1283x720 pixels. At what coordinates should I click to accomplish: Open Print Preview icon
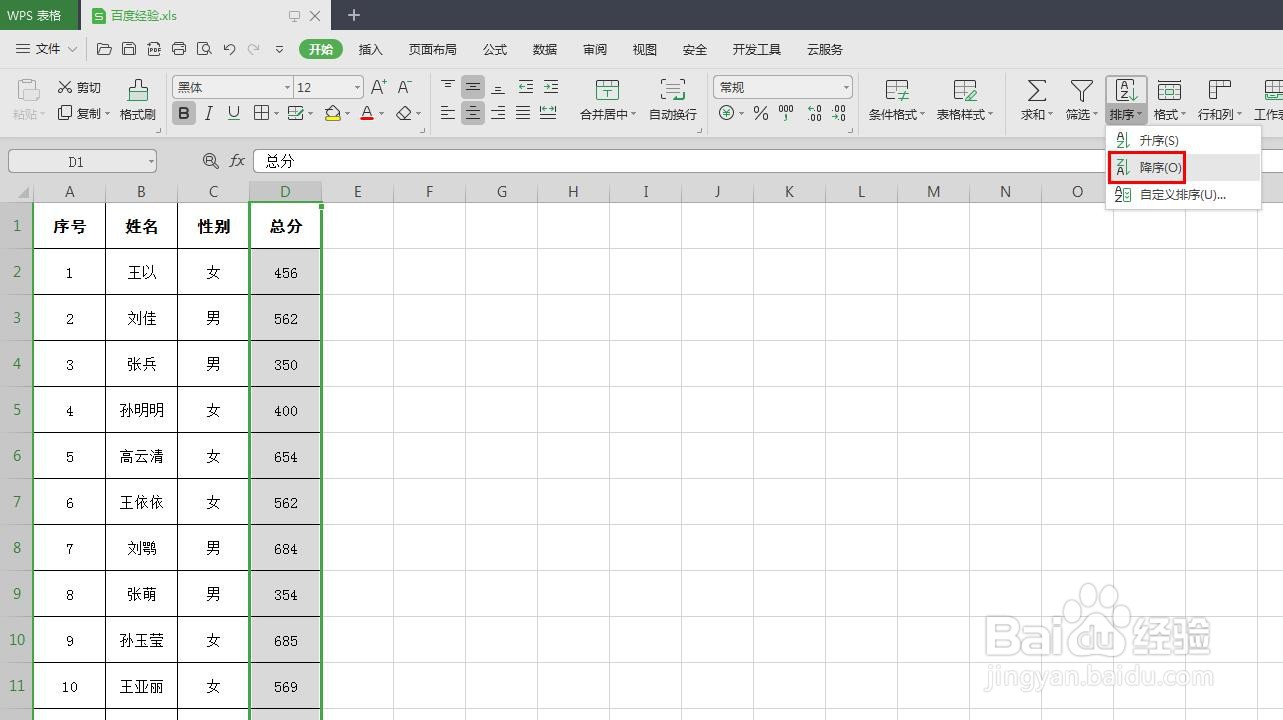pos(204,49)
